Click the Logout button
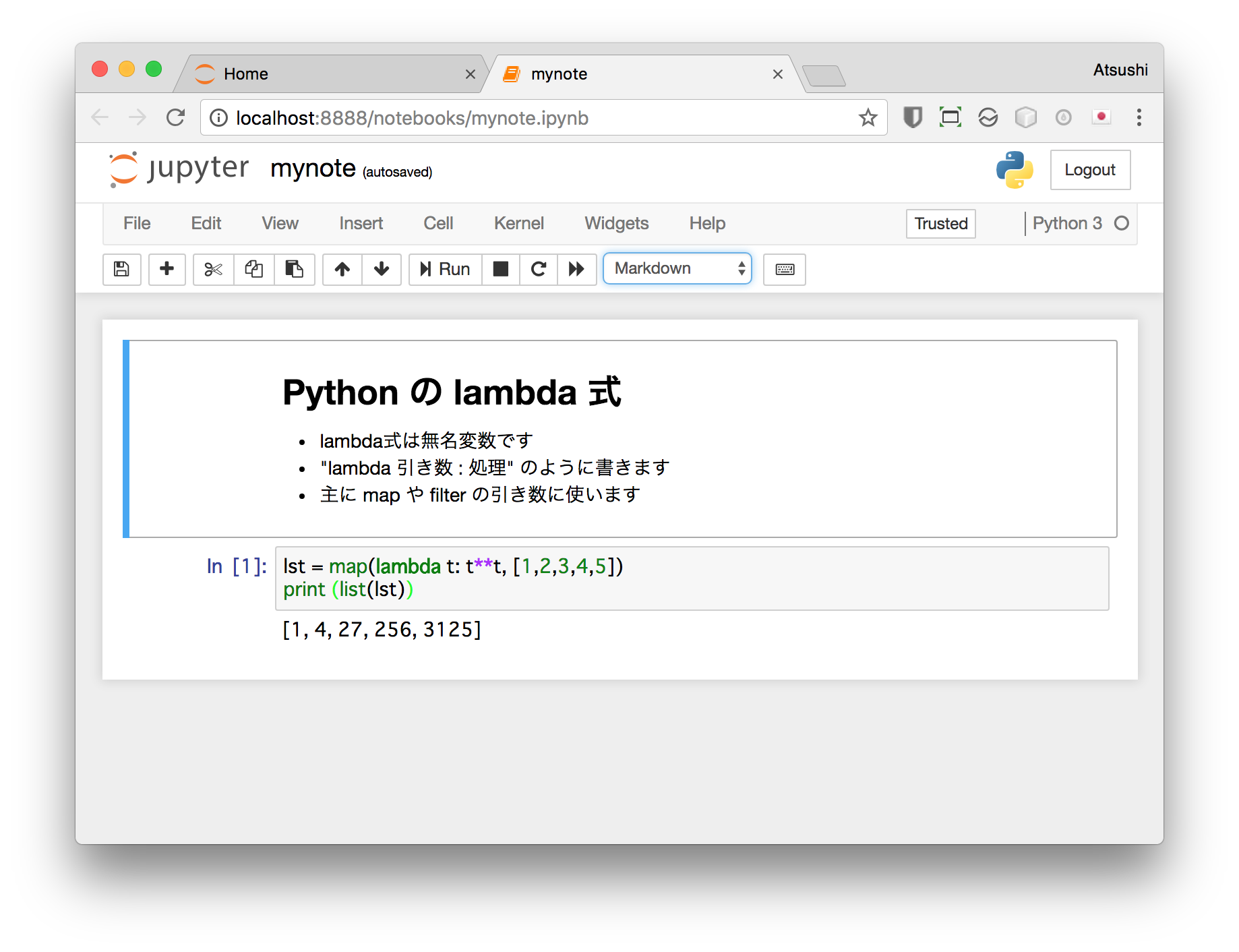 (1089, 170)
